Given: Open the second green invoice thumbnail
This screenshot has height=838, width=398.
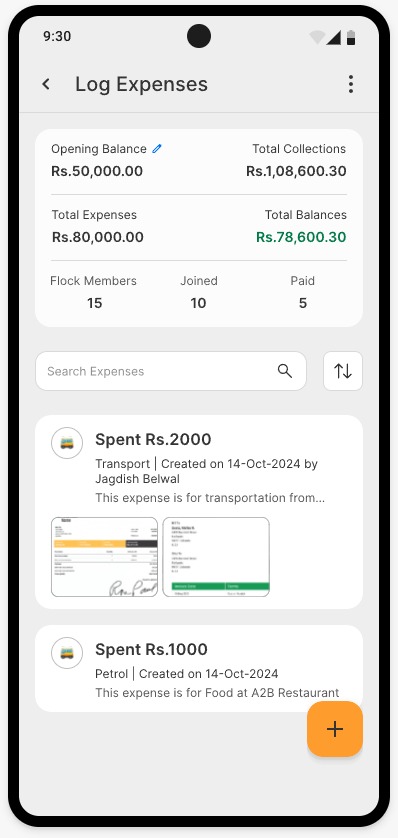Looking at the screenshot, I should [216, 557].
